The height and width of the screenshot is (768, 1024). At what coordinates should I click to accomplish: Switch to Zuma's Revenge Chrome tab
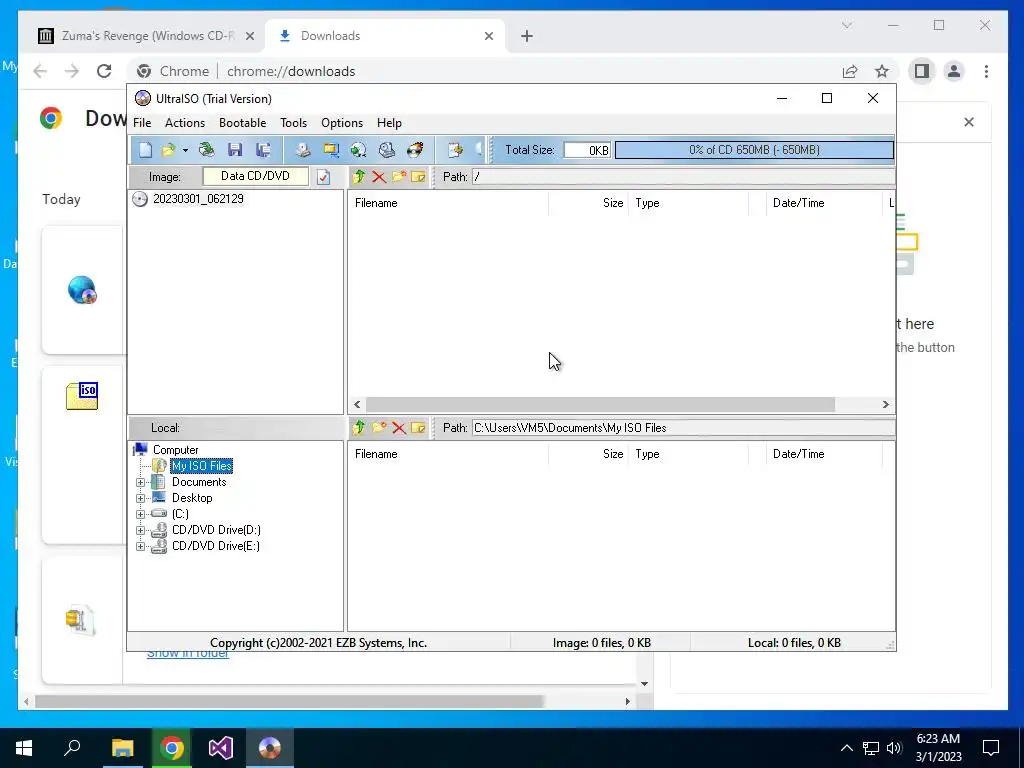coord(146,36)
